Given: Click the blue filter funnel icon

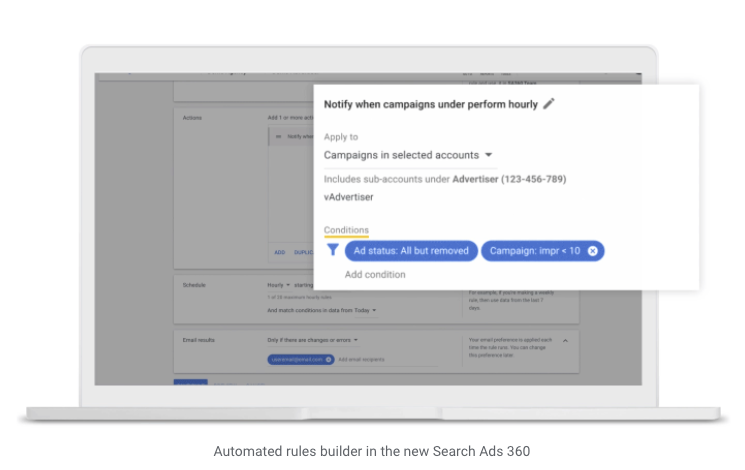Looking at the screenshot, I should pyautogui.click(x=333, y=251).
